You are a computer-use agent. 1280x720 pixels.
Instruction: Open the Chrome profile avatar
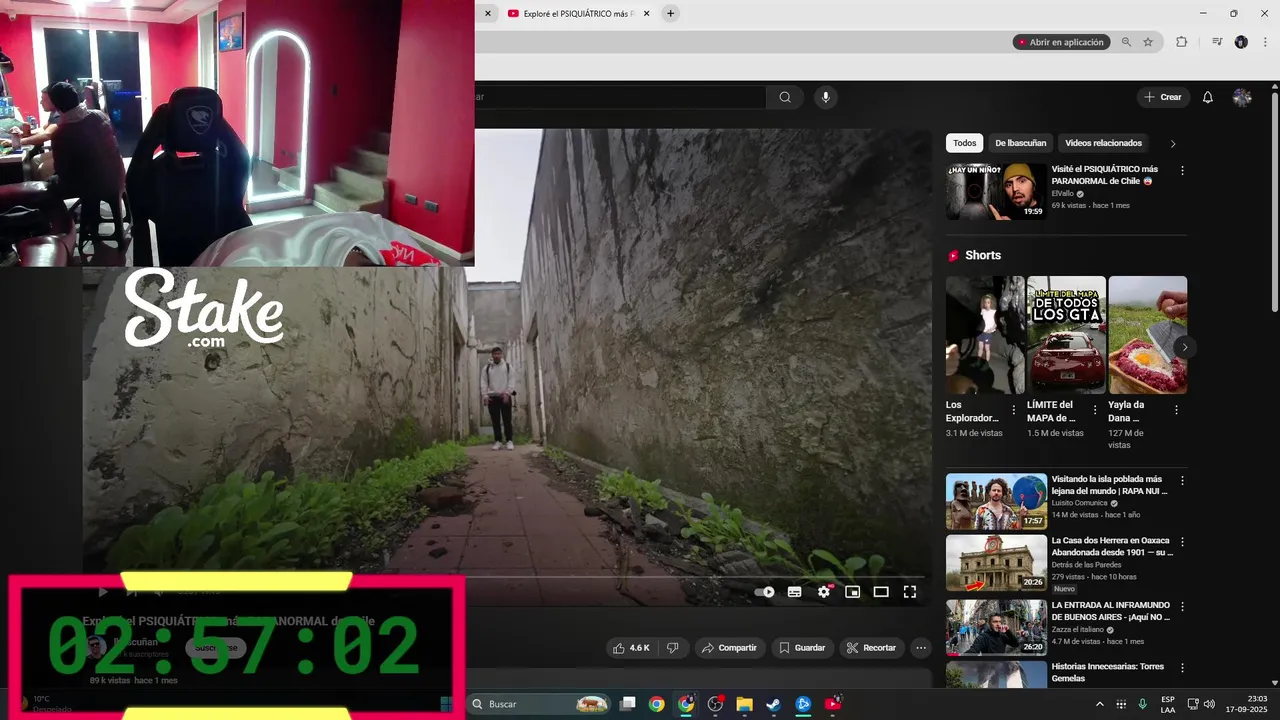point(1241,42)
